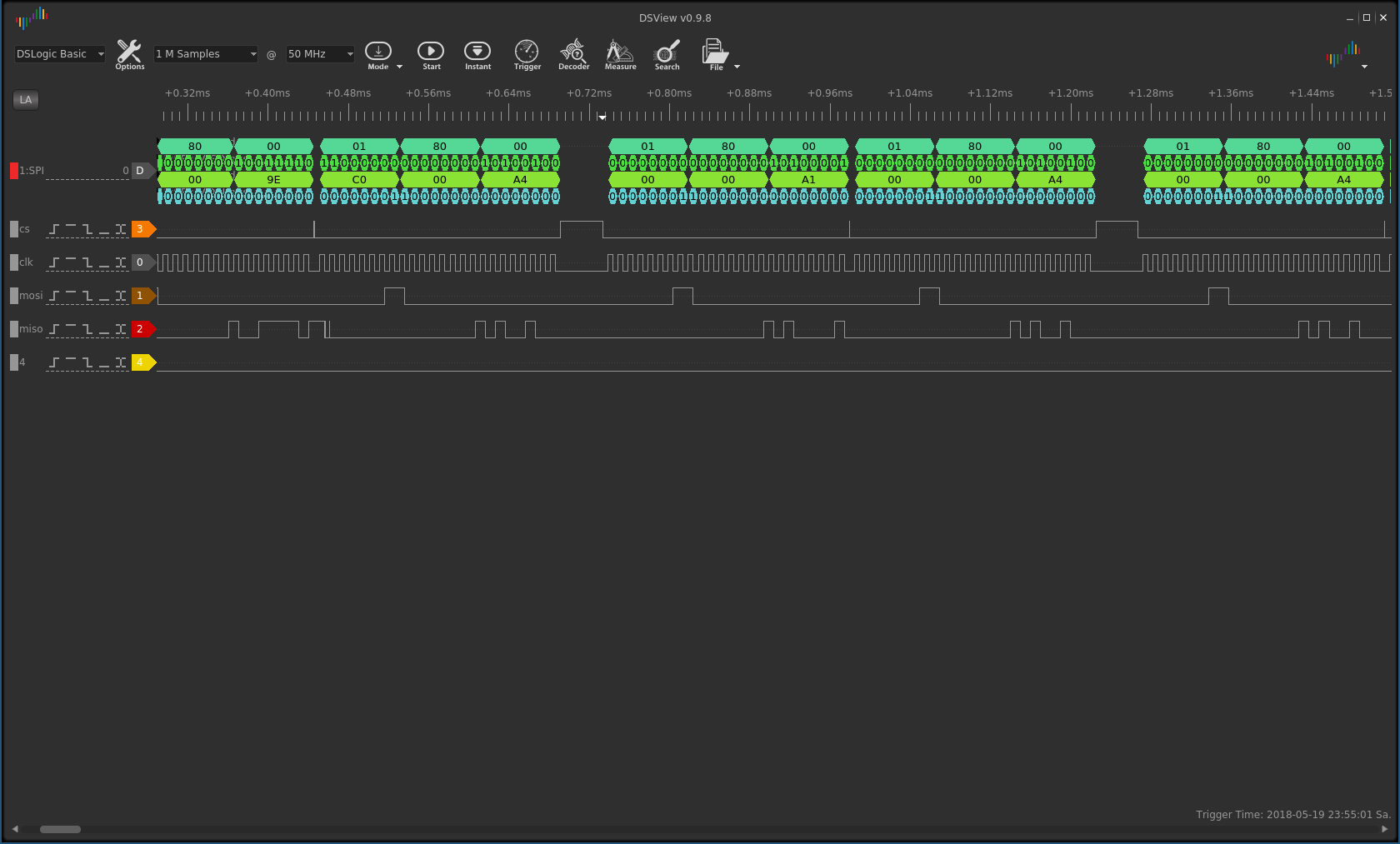1400x844 pixels.
Task: Click the A1 decoded MISO byte
Action: [x=808, y=179]
